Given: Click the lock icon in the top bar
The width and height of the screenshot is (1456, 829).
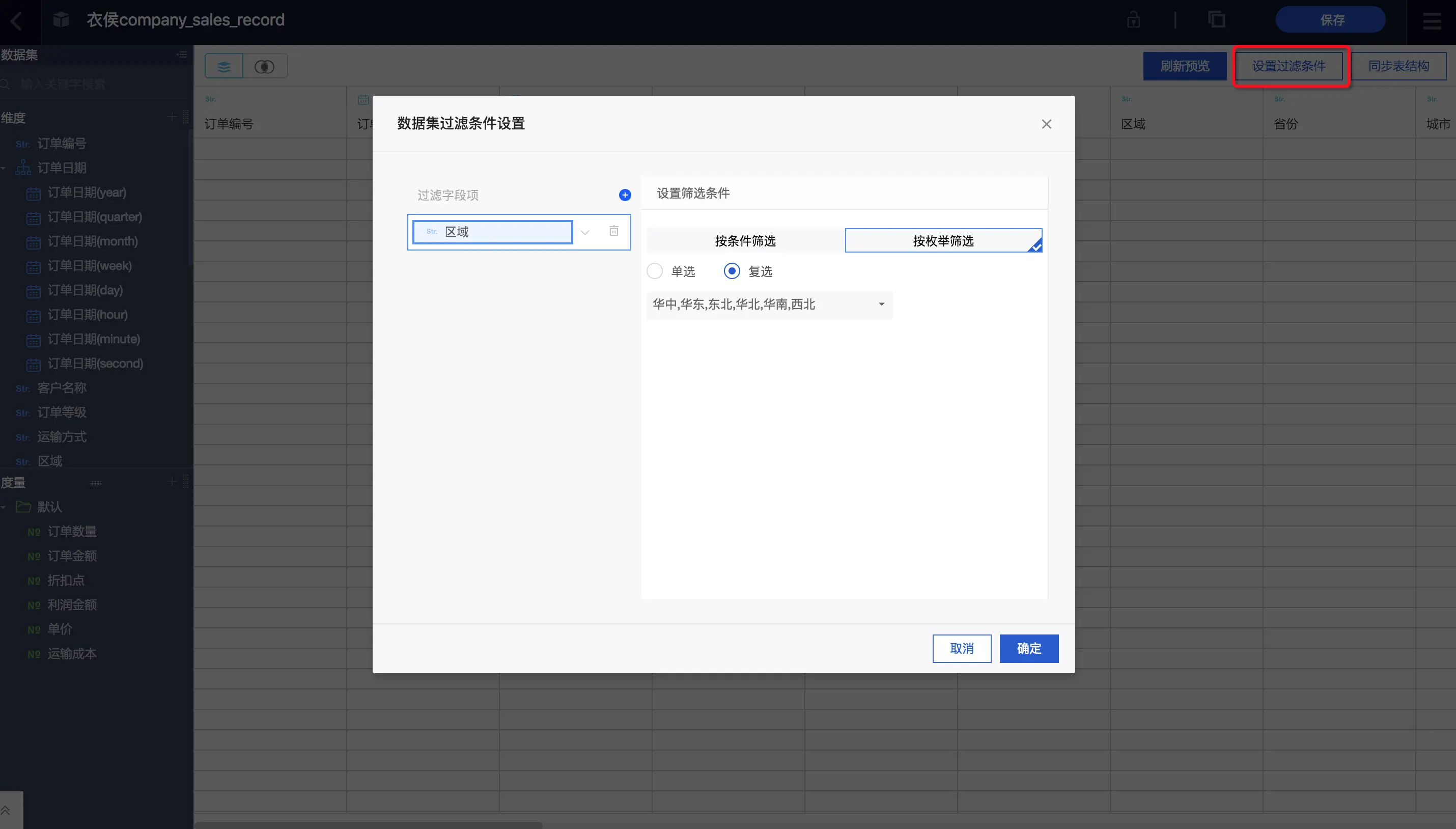Looking at the screenshot, I should pyautogui.click(x=1133, y=20).
